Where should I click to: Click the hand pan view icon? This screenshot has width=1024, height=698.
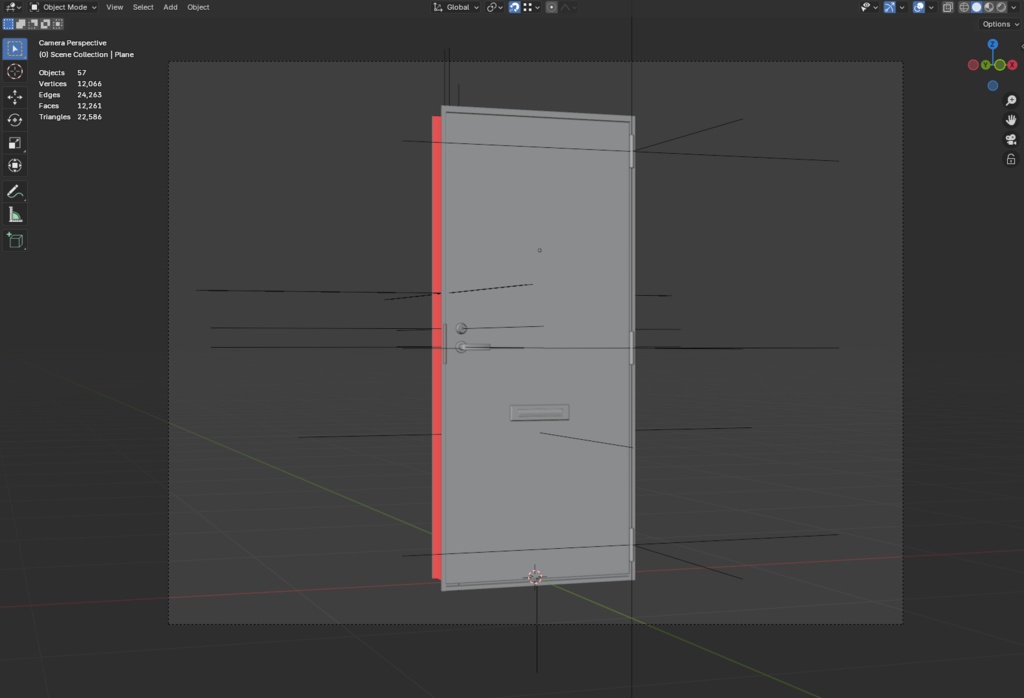point(1011,120)
